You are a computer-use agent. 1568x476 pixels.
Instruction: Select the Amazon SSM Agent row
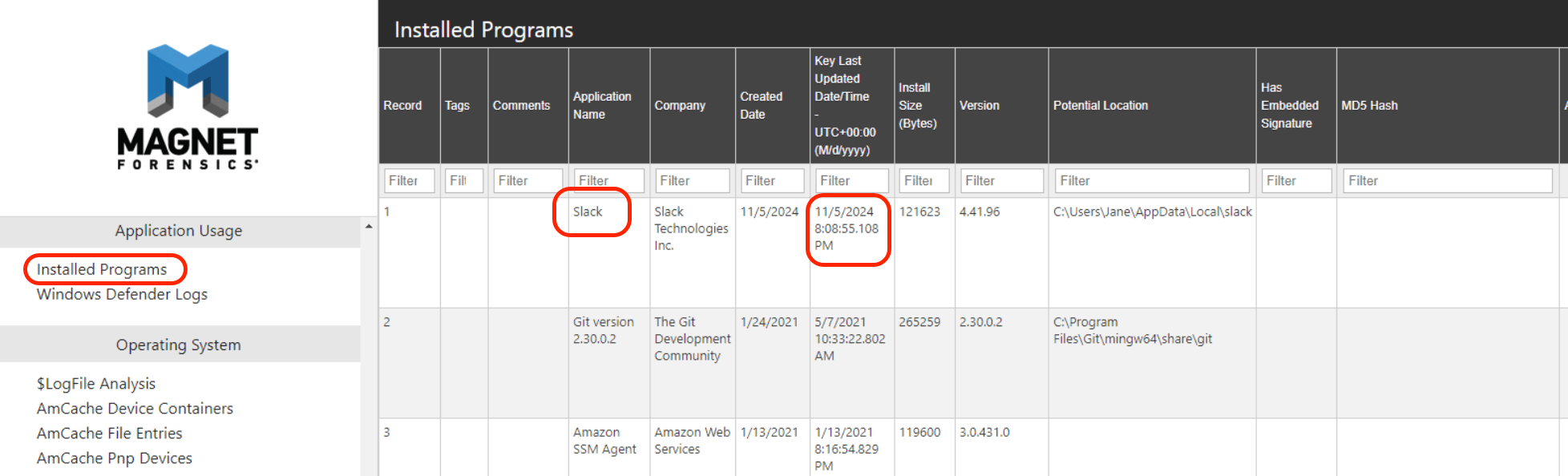coord(604,441)
